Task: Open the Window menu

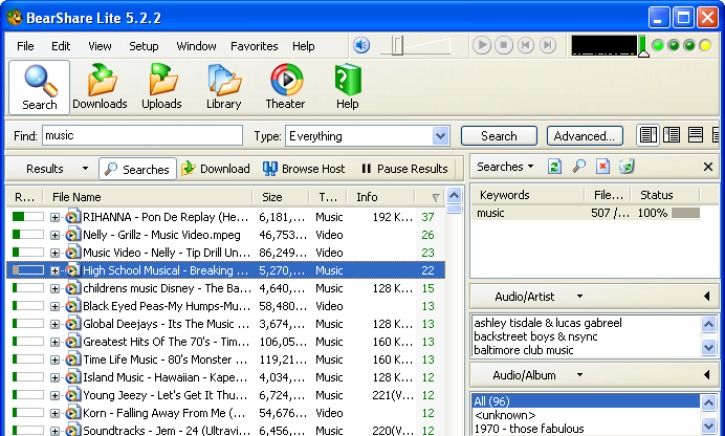Action: point(196,46)
